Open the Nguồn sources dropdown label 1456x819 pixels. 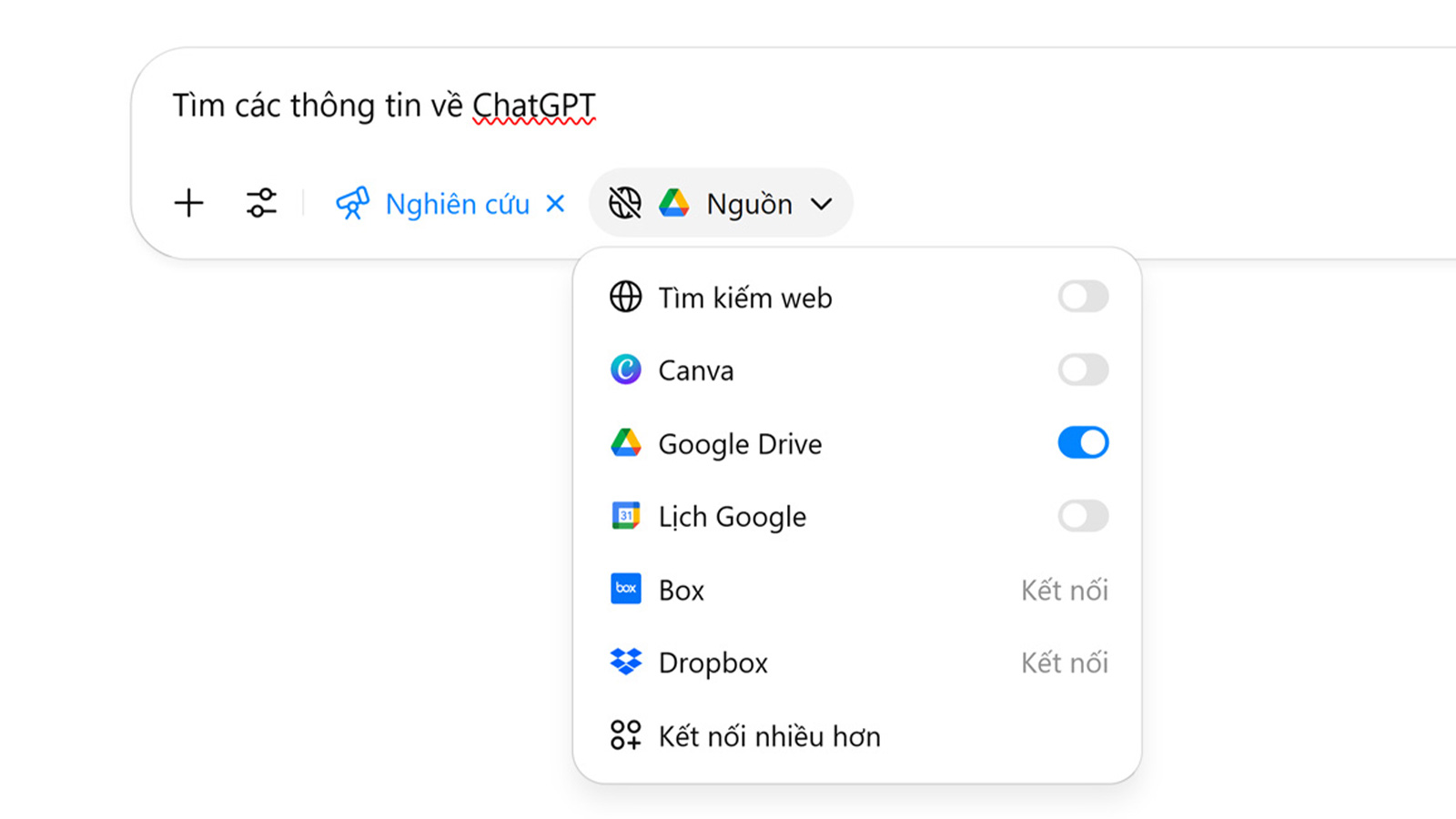pyautogui.click(x=749, y=204)
